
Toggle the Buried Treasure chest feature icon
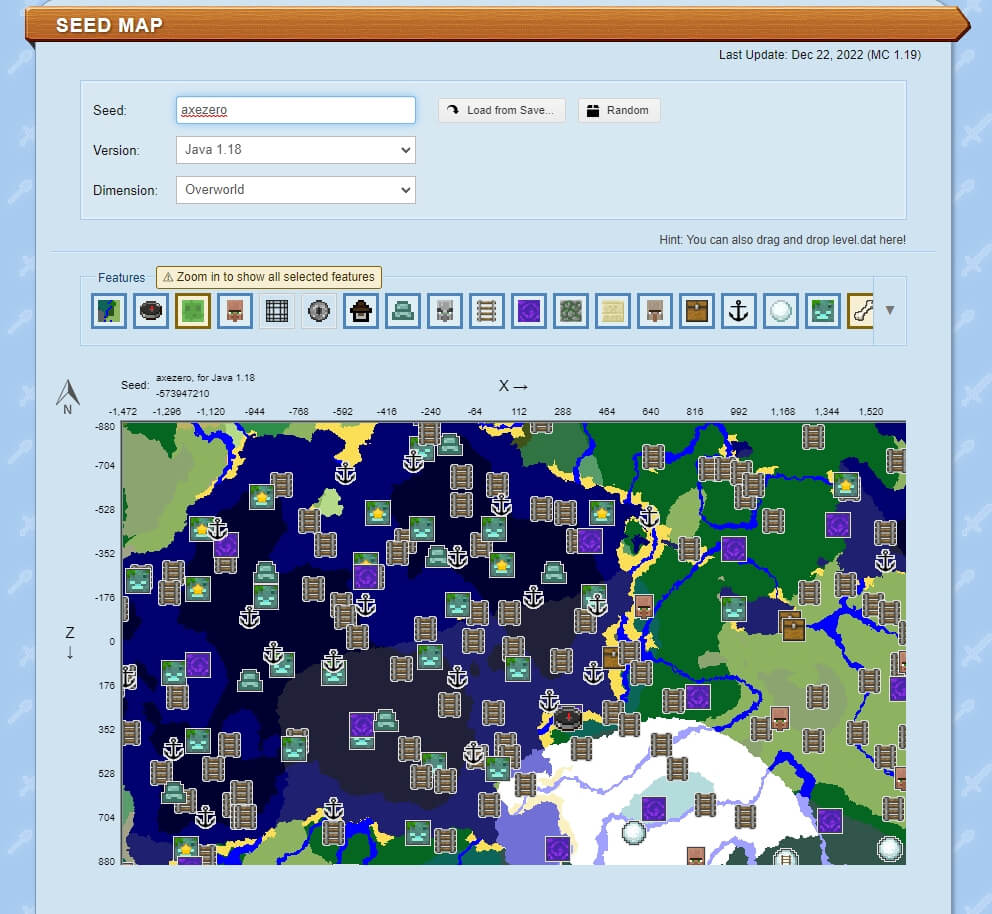pyautogui.click(x=696, y=311)
